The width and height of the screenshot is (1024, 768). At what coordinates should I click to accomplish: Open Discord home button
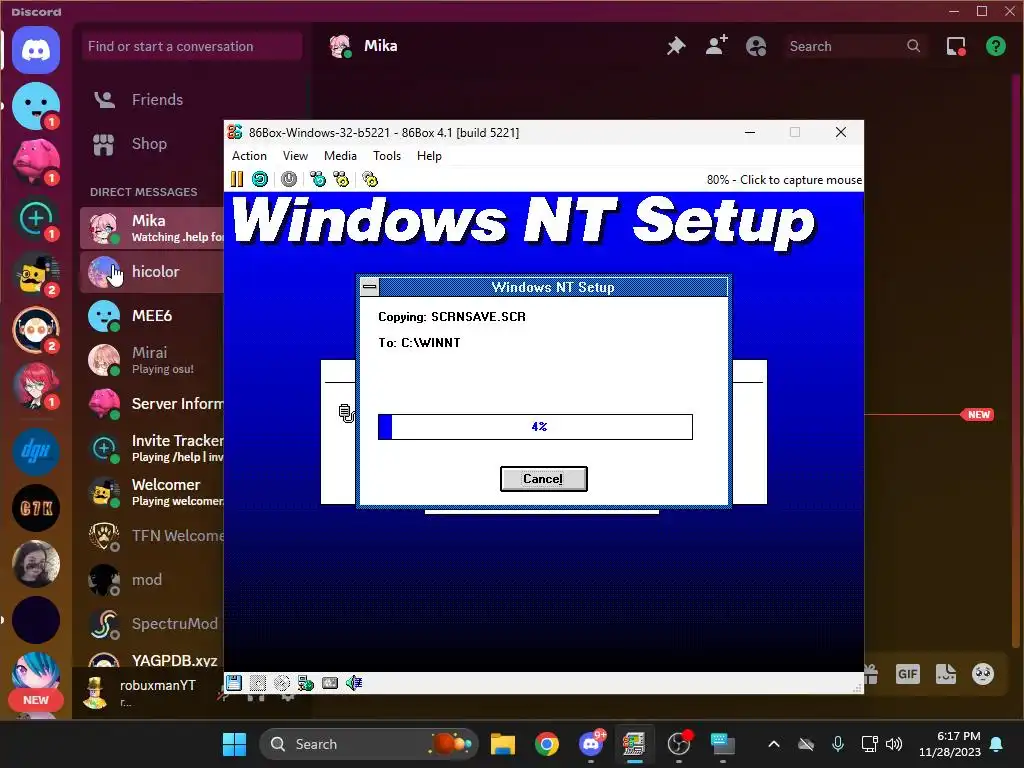(36, 50)
